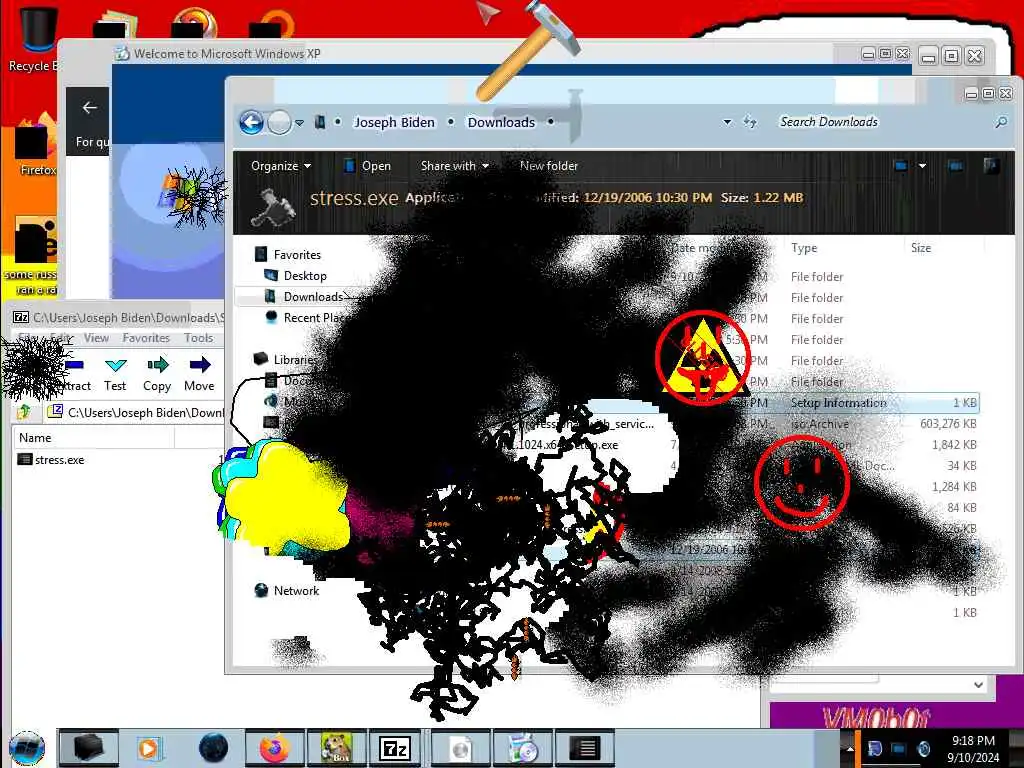Open the Tools menu in 7-Zip
1024x768 pixels.
coord(199,338)
